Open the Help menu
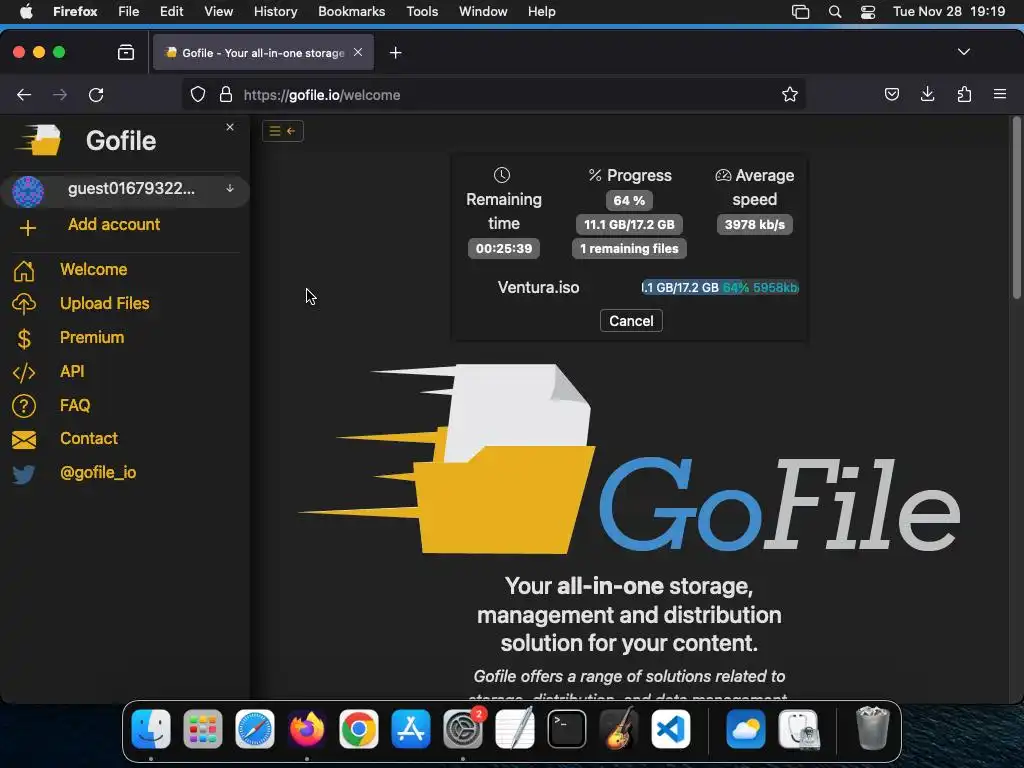The height and width of the screenshot is (768, 1024). pos(541,11)
